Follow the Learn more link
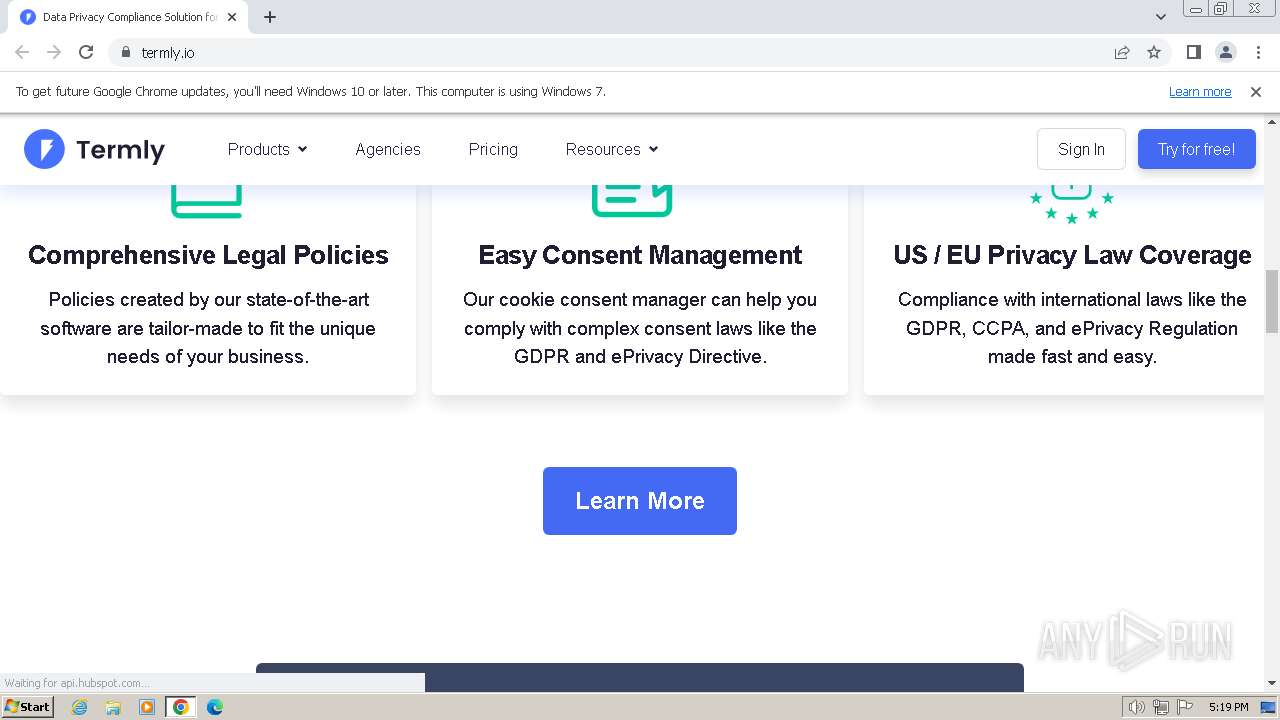Screen dimensions: 1280x720 1200,92
